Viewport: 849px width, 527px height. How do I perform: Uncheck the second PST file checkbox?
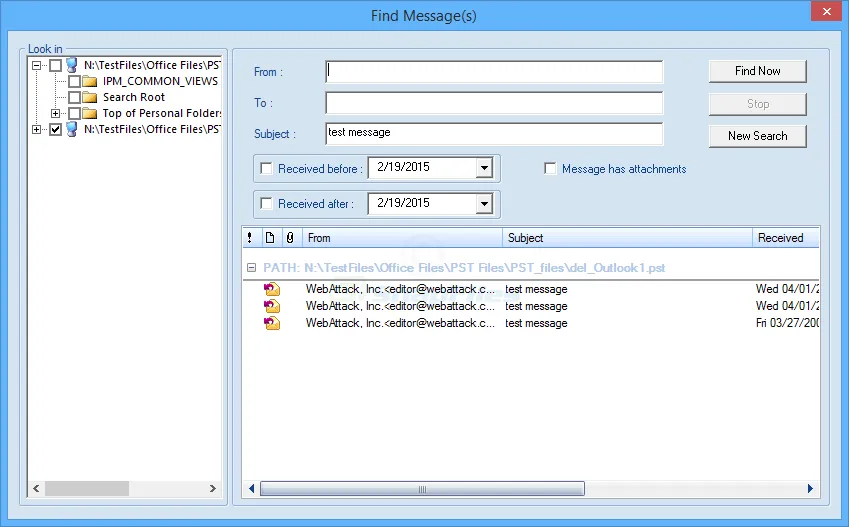(x=55, y=129)
